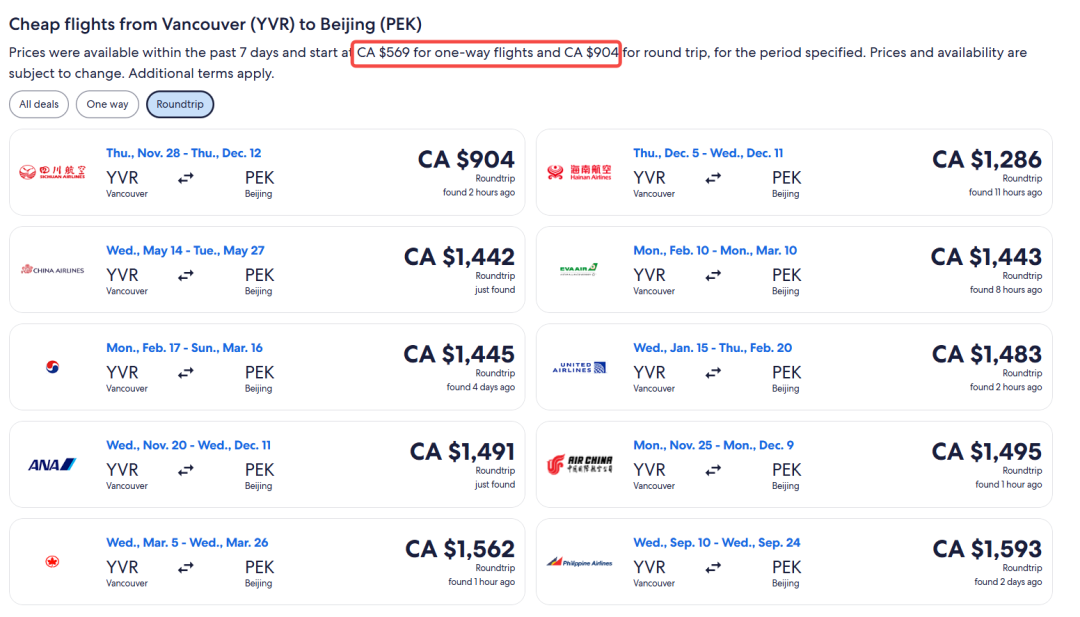
Task: Open Thu., Dec. 5 - Wed., Dec. 11 deal
Action: [x=794, y=172]
